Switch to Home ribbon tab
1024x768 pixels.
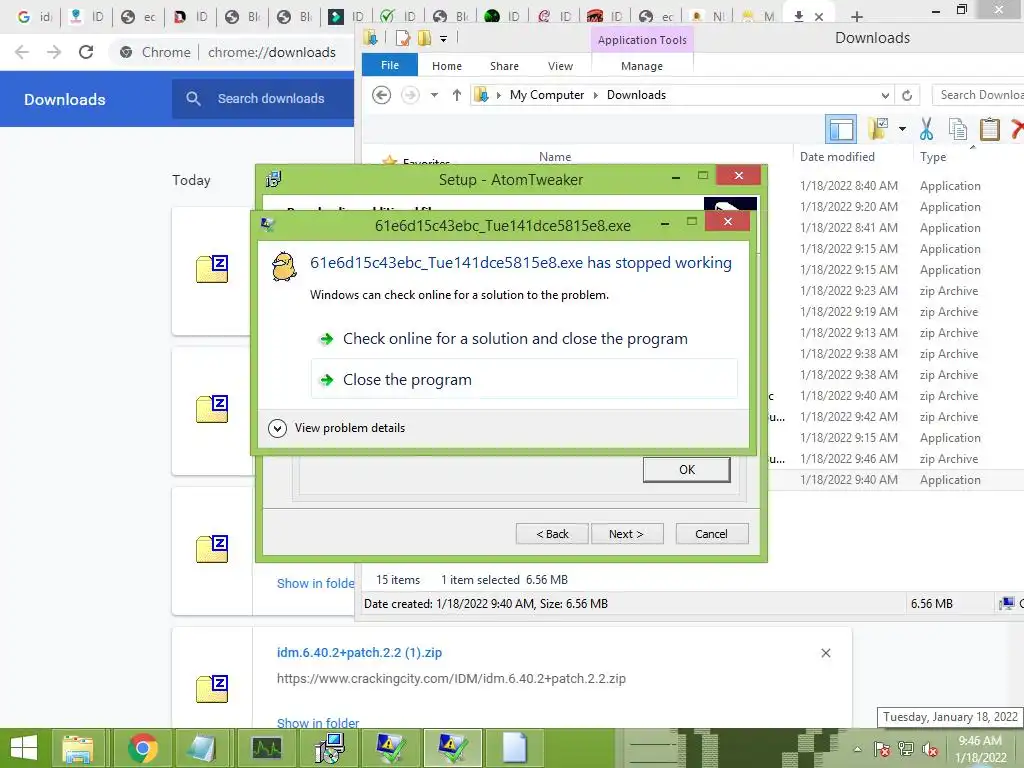pos(447,66)
